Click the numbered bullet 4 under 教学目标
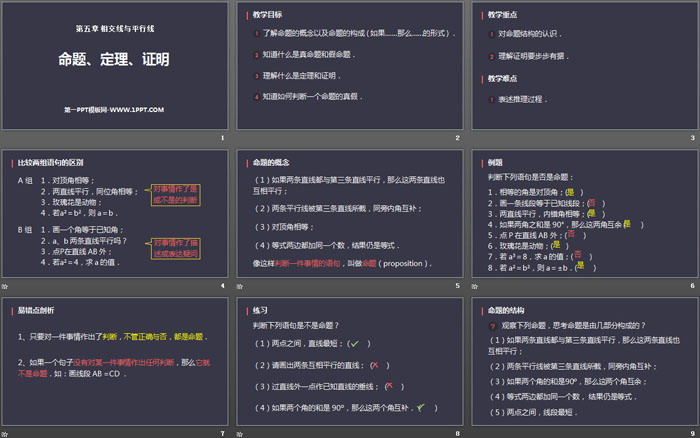 coord(257,97)
